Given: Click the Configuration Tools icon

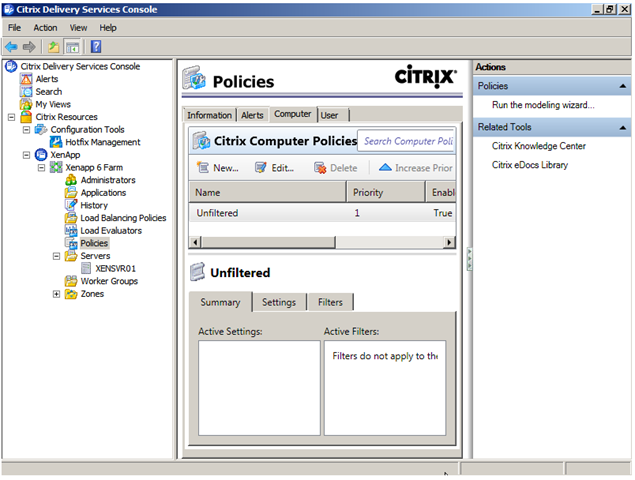Looking at the screenshot, I should click(41, 130).
